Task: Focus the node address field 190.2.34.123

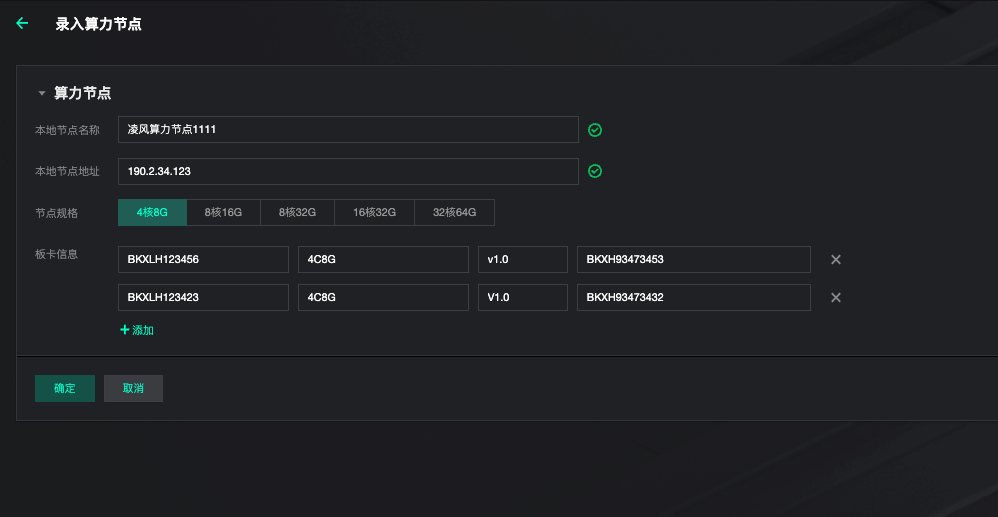Action: point(348,171)
